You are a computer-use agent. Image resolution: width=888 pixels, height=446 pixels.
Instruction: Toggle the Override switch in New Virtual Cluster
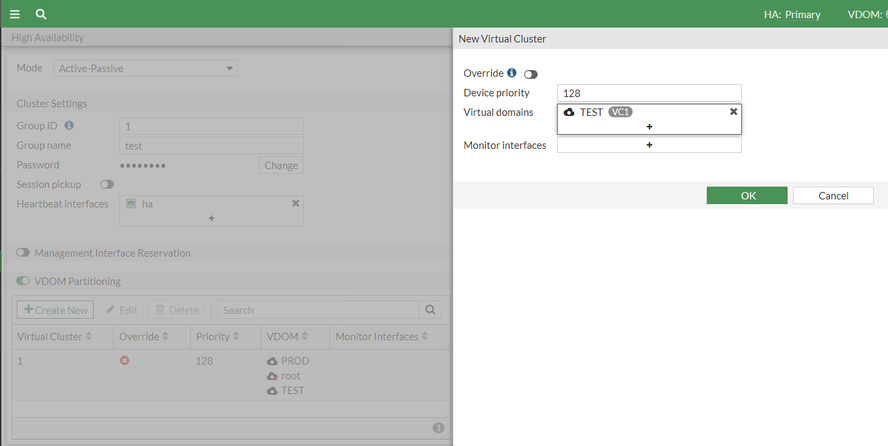[x=531, y=74]
